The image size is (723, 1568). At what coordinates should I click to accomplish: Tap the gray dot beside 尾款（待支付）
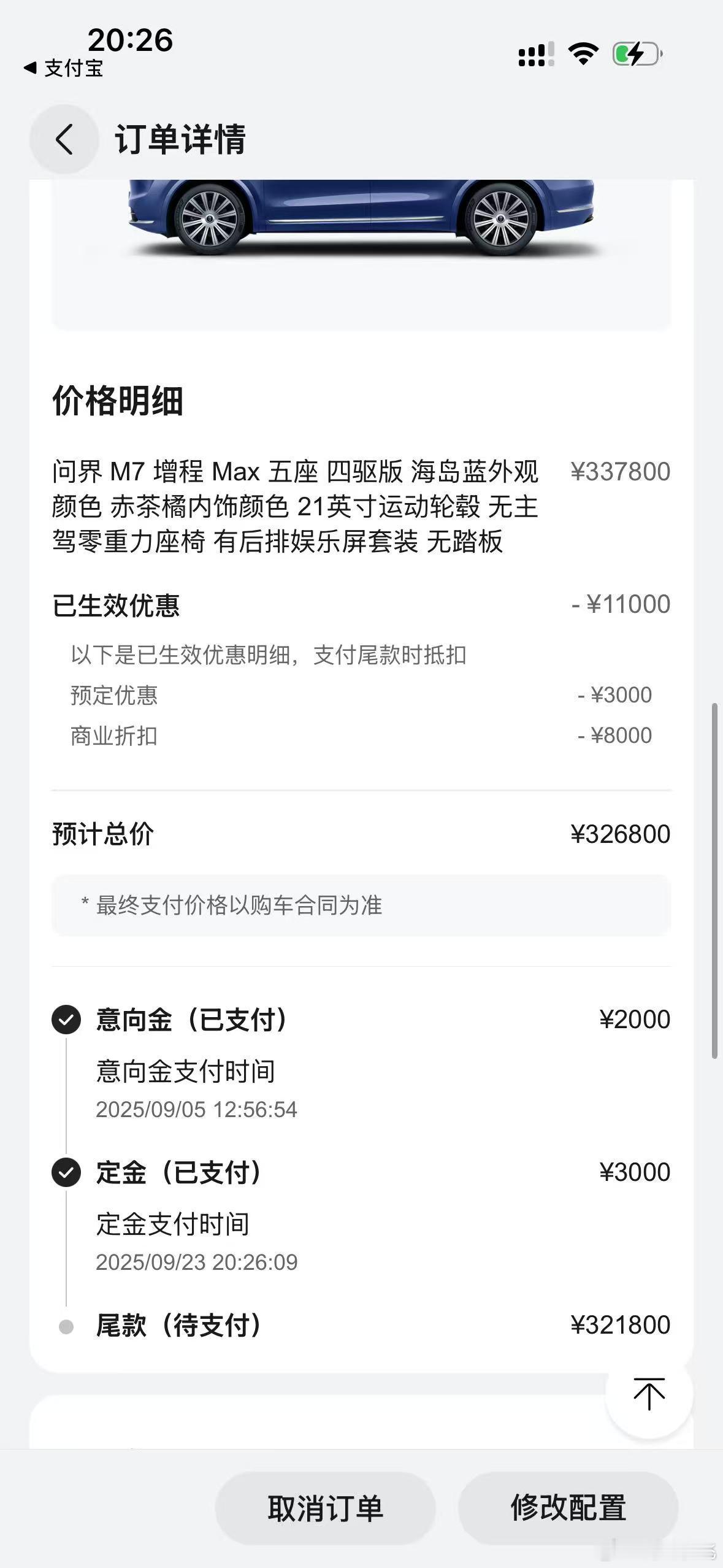tap(66, 1327)
